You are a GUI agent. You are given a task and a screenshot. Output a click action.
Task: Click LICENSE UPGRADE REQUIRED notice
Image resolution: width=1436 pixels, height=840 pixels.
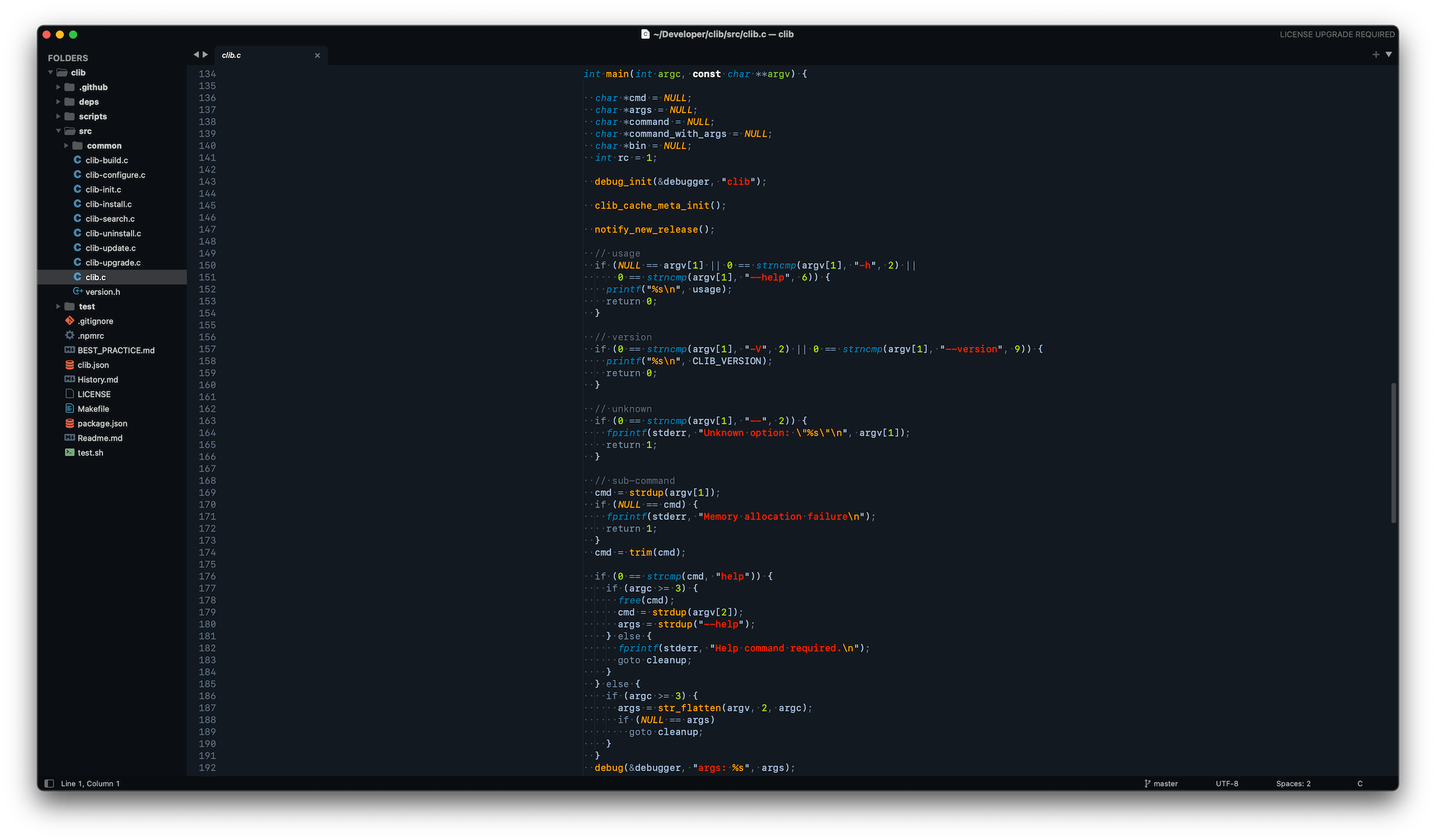coord(1337,35)
